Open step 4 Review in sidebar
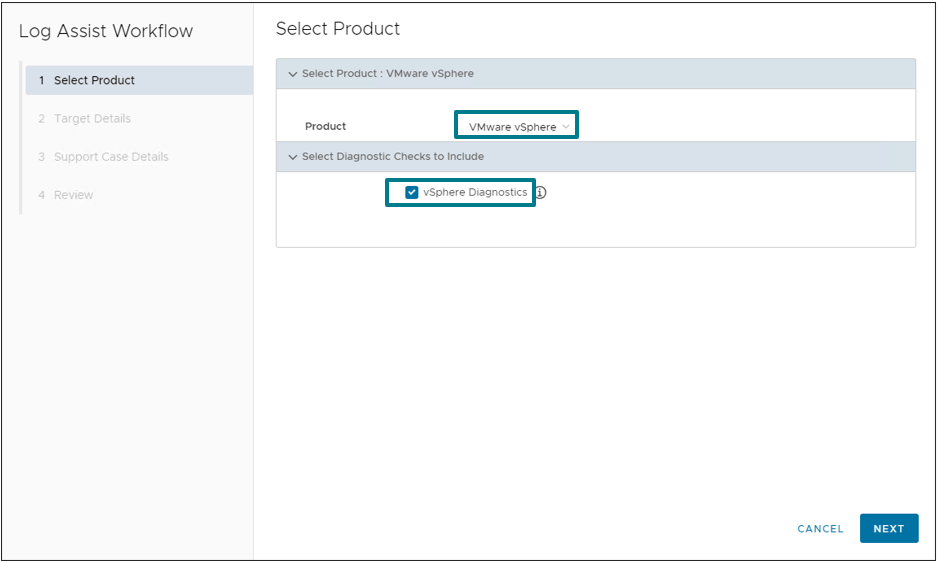The image size is (941, 562). [x=73, y=195]
